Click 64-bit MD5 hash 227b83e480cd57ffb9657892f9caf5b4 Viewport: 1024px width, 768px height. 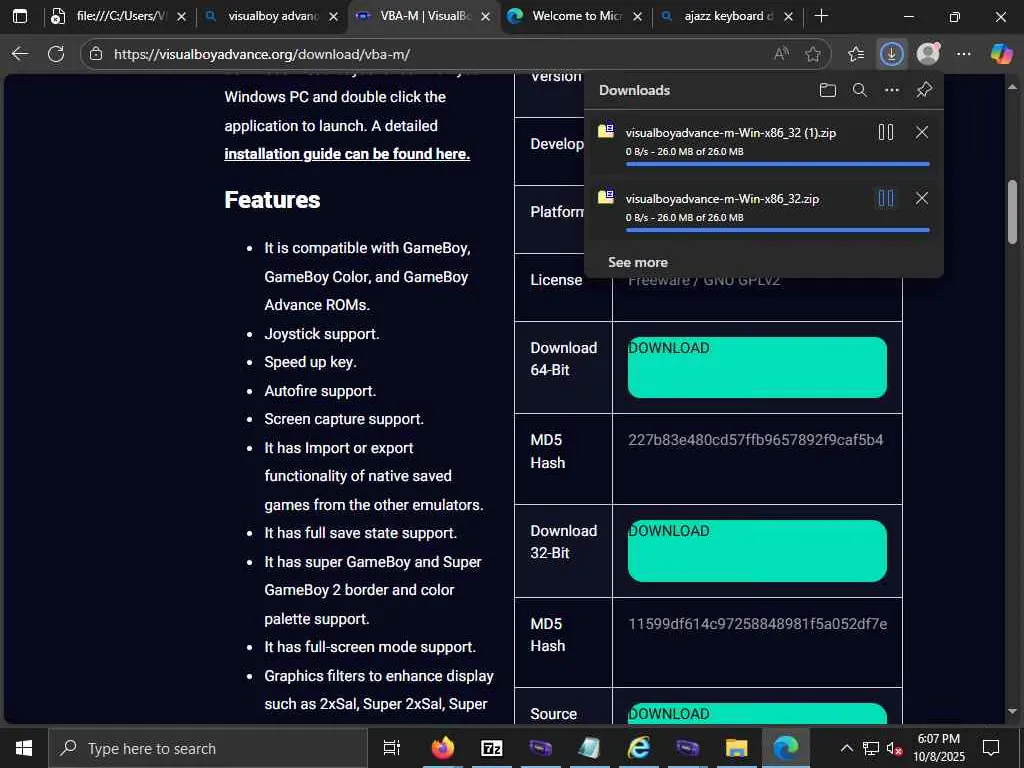point(756,440)
